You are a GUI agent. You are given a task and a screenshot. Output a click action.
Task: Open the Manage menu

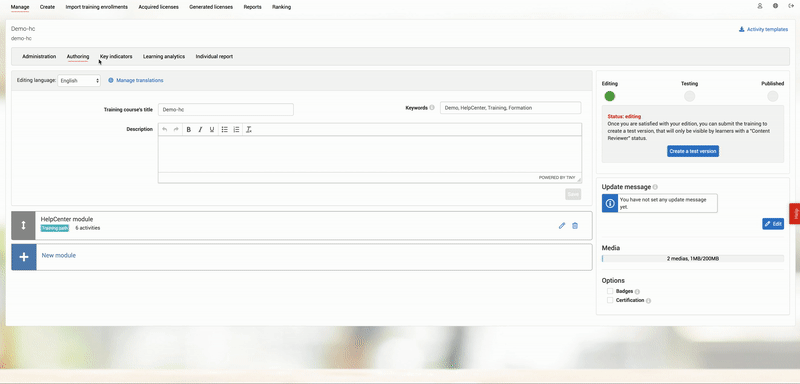pyautogui.click(x=20, y=7)
